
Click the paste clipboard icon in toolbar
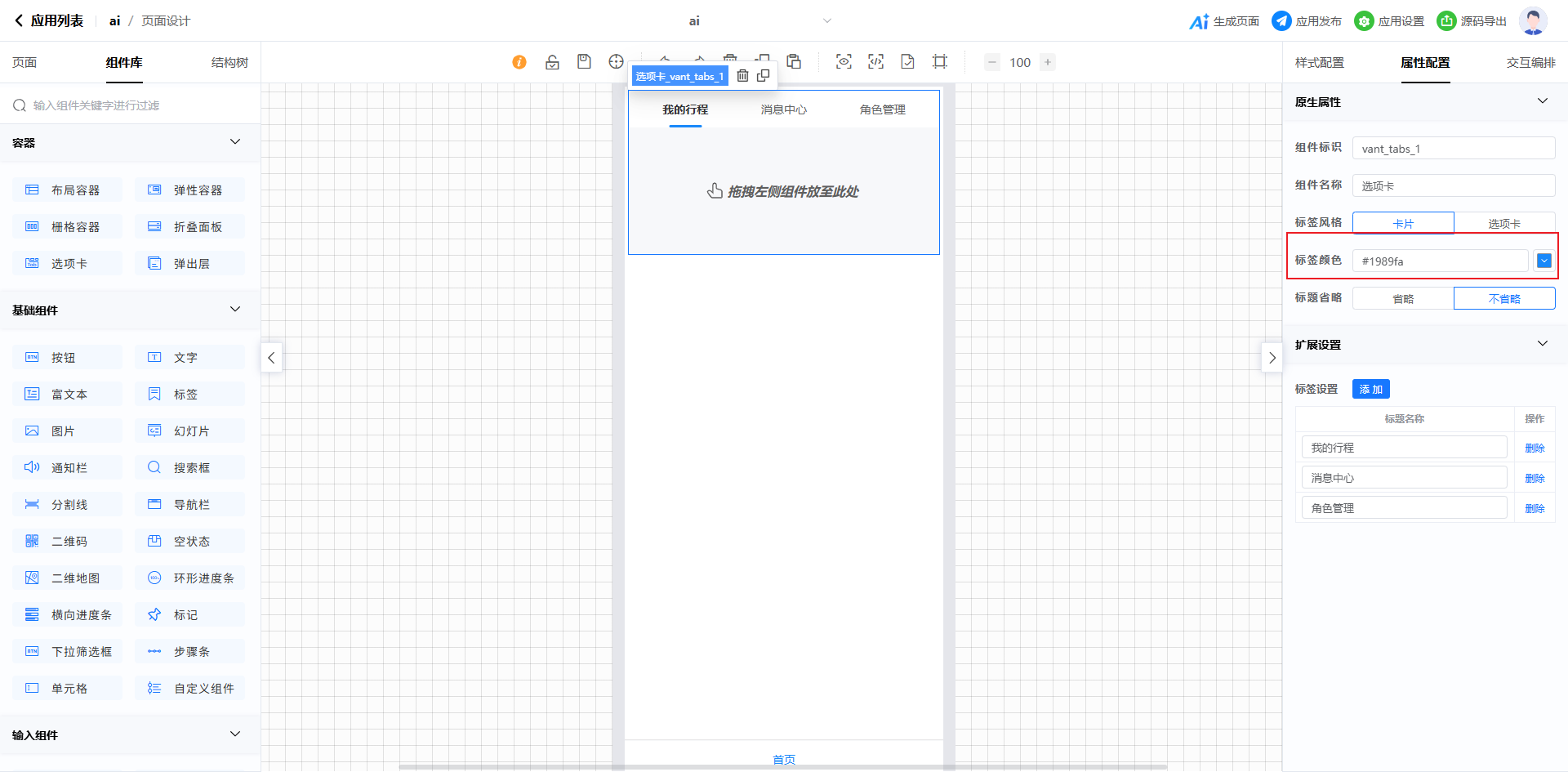[794, 62]
